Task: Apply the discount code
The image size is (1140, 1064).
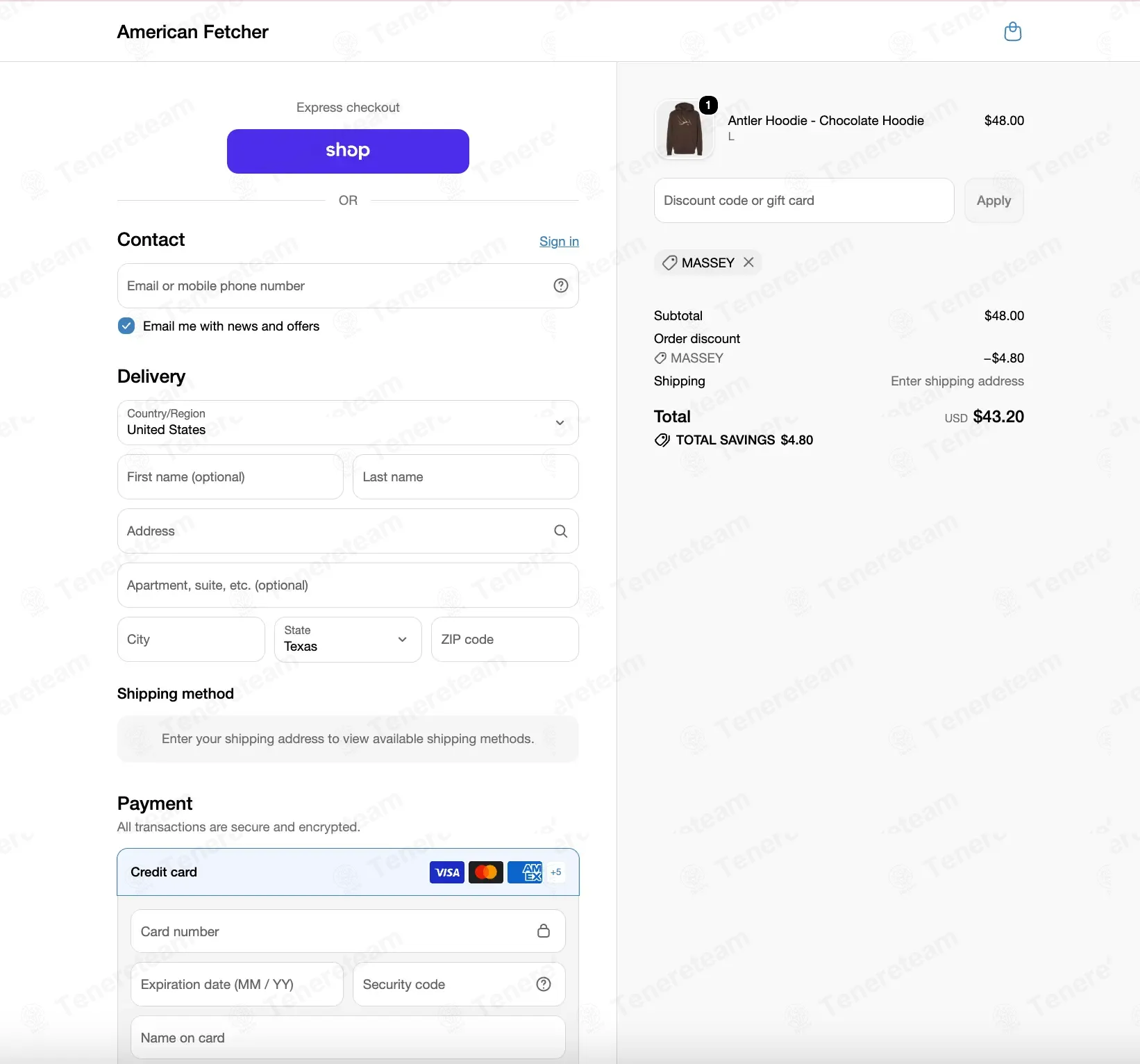Action: 994,201
